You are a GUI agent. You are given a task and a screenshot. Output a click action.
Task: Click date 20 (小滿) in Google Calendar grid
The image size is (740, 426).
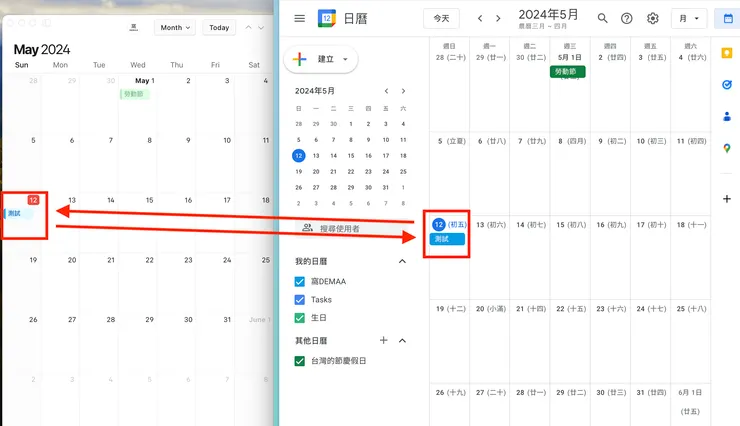click(x=491, y=309)
